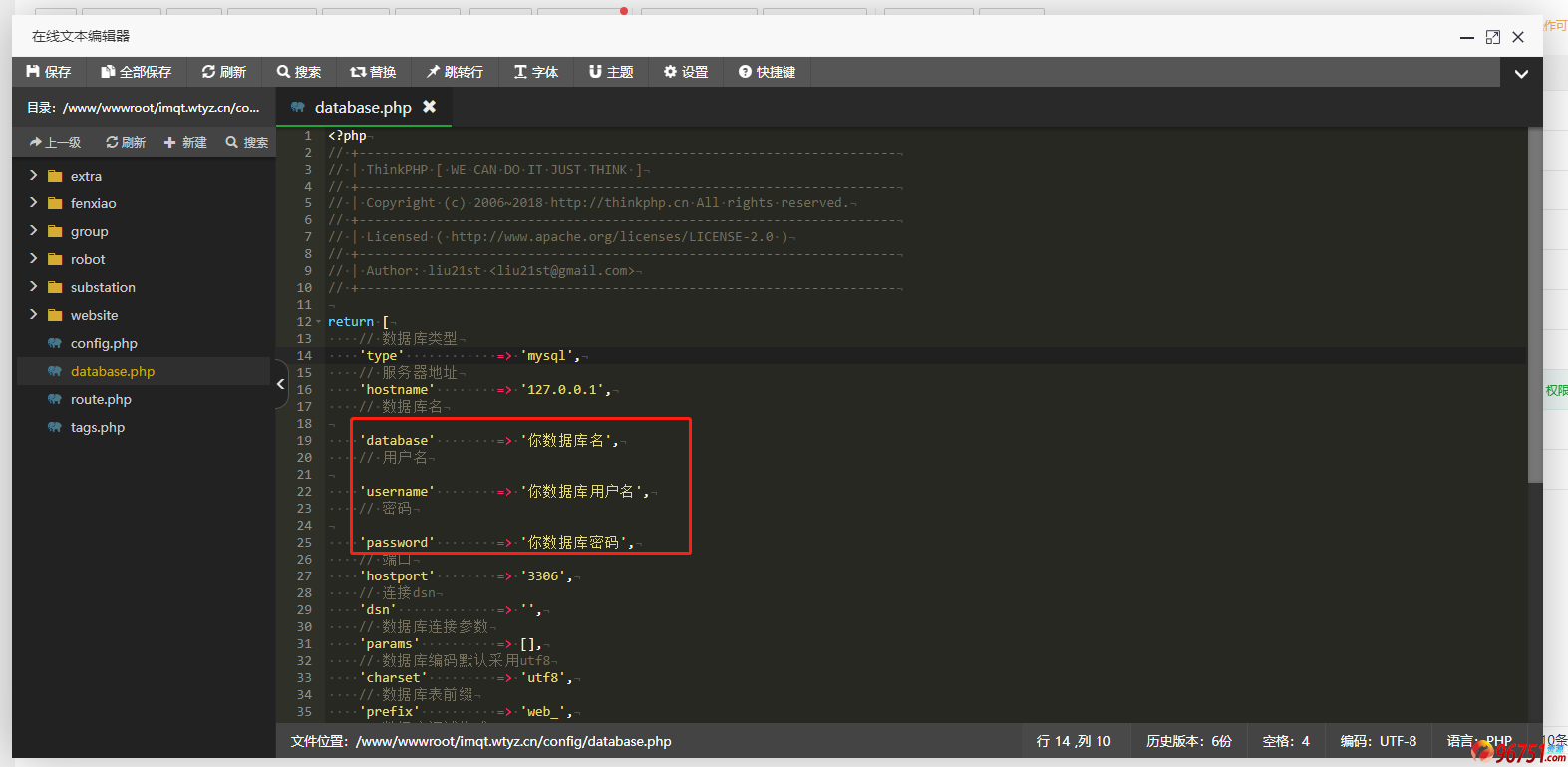Click the editor vertical scrollbar
1568x767 pixels.
tap(1535, 305)
